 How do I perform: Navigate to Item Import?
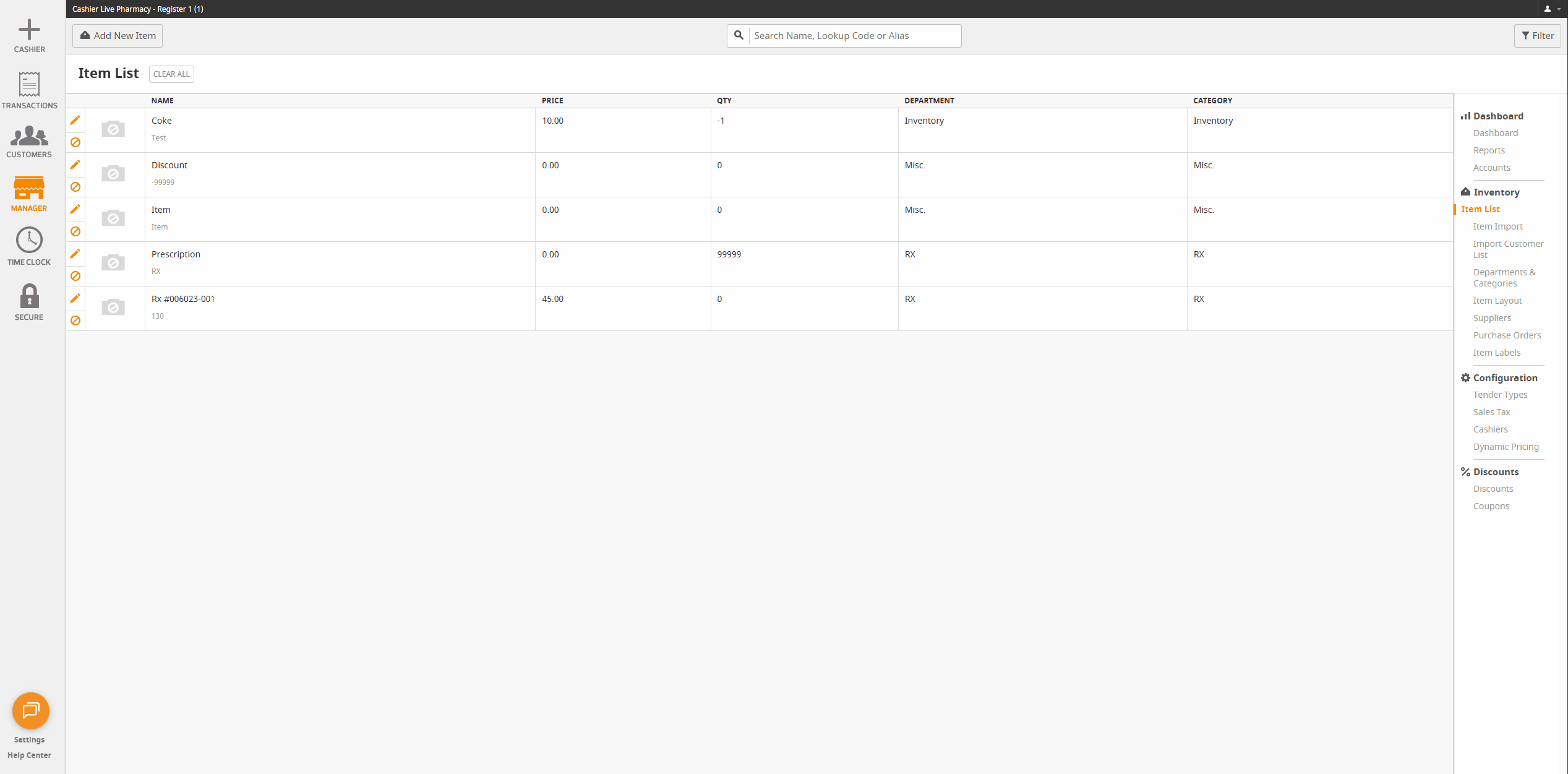(1497, 226)
